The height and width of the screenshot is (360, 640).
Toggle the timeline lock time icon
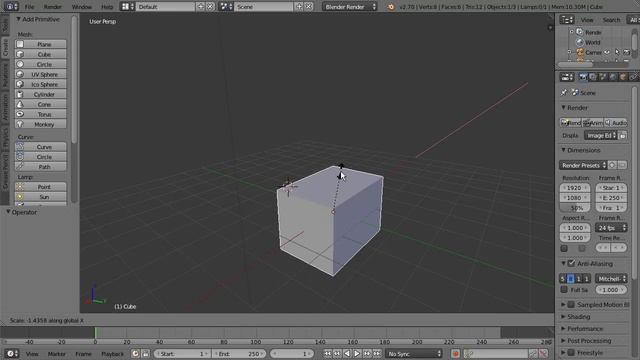pos(145,353)
